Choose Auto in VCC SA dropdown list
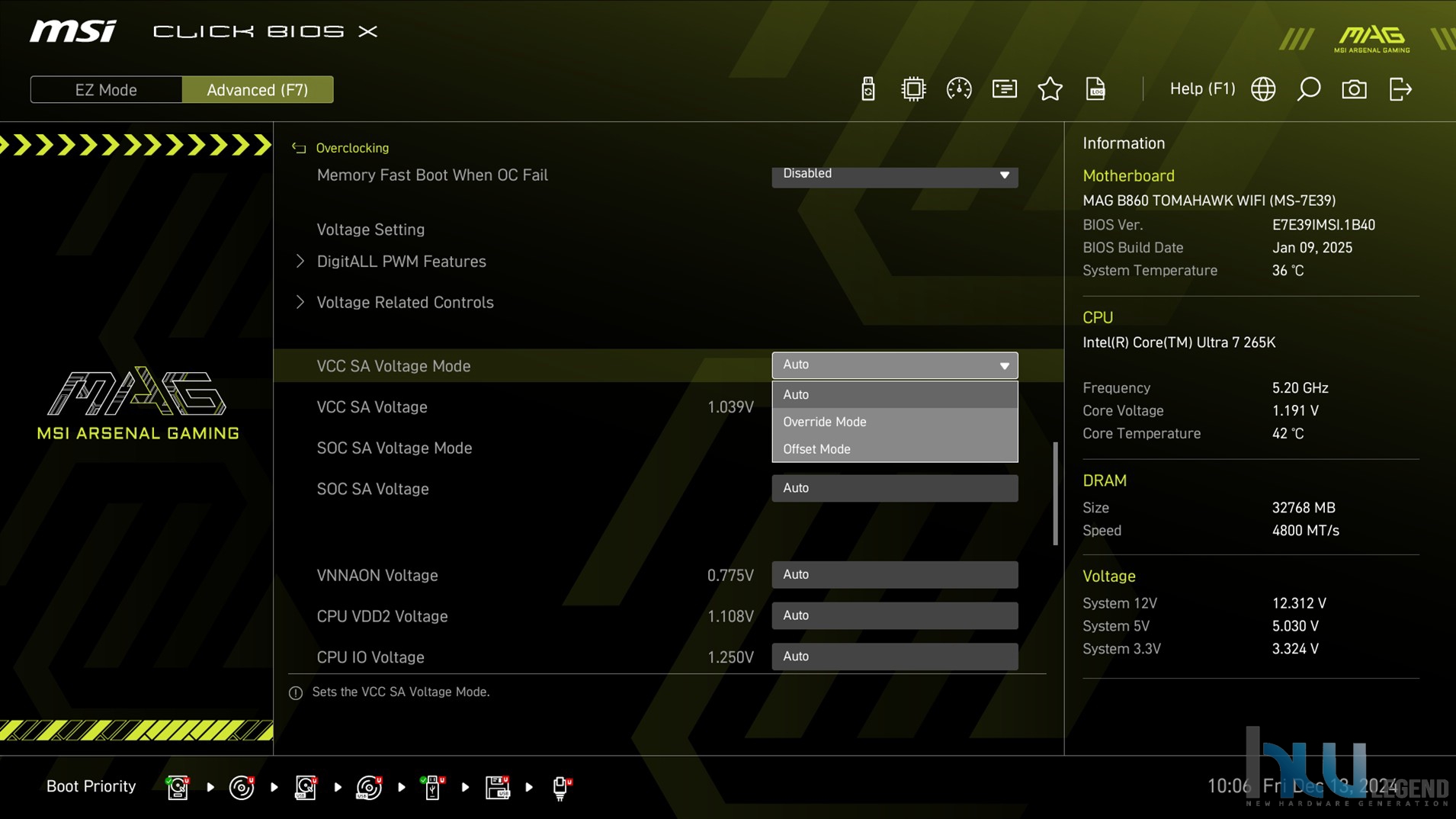This screenshot has height=819, width=1456. [x=895, y=394]
